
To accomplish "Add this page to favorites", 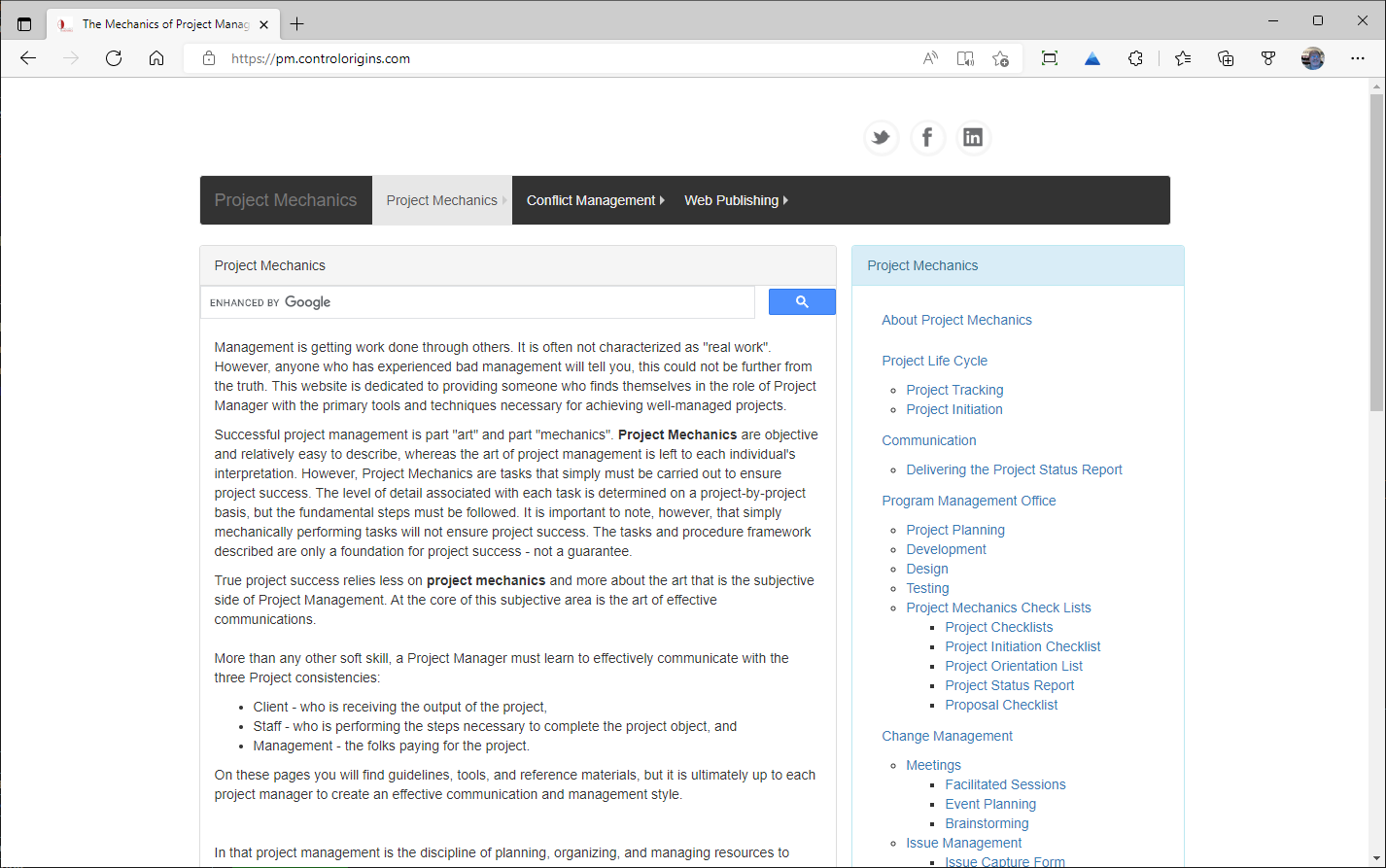I will 1000,58.
